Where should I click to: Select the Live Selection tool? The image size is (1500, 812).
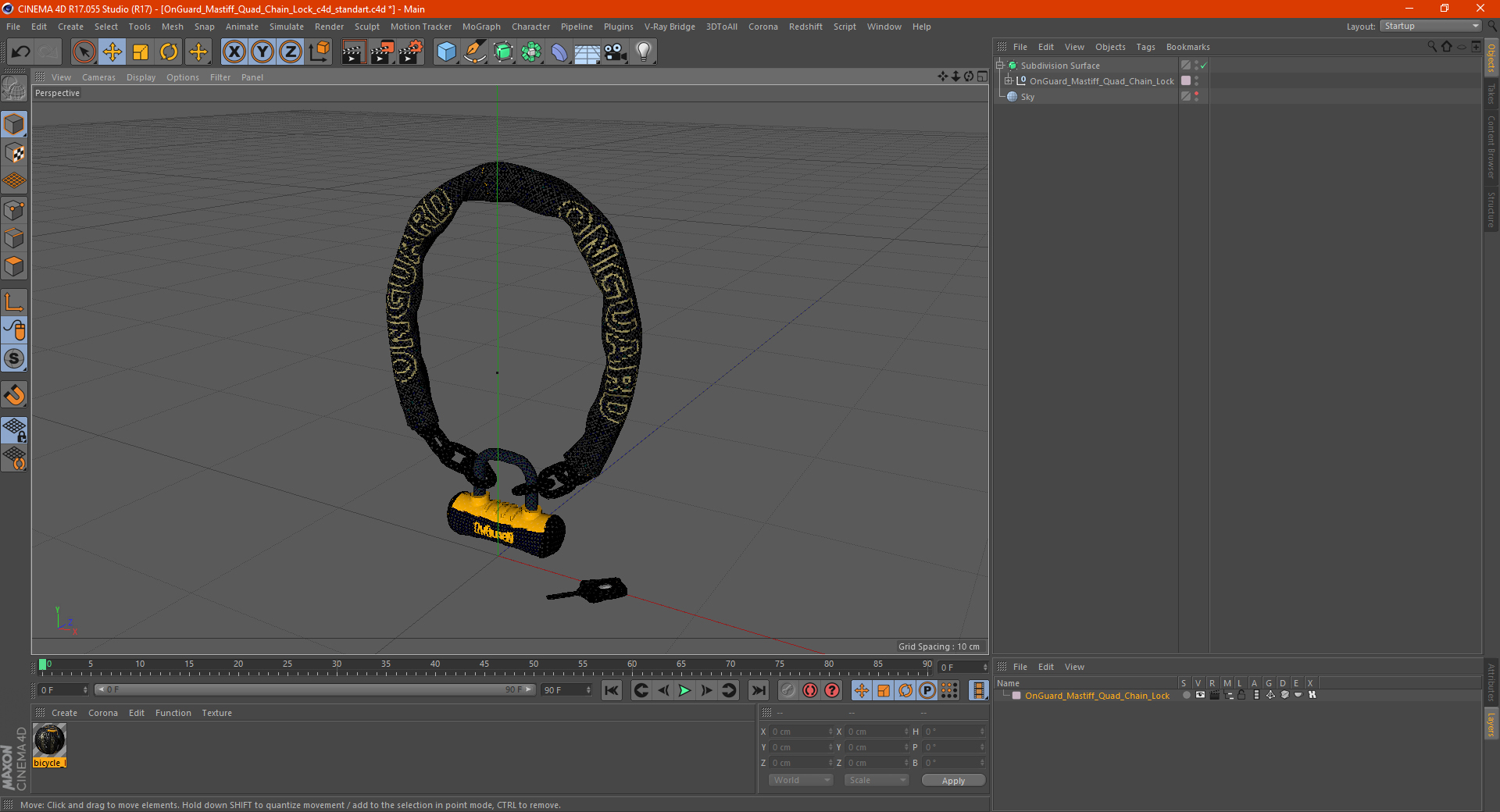84,52
